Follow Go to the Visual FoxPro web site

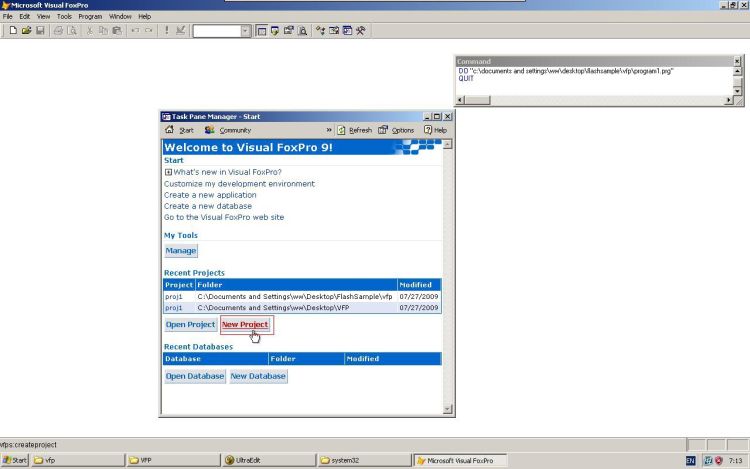224,217
